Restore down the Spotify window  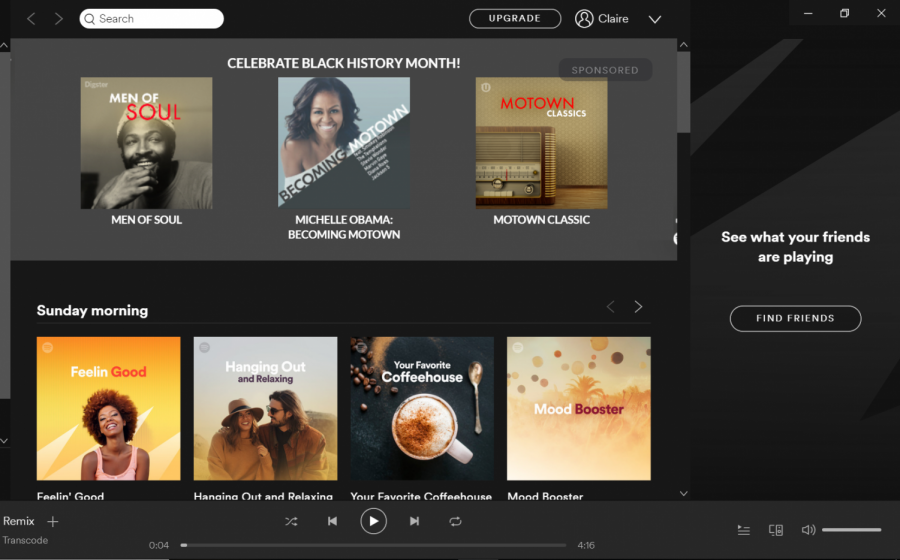844,13
